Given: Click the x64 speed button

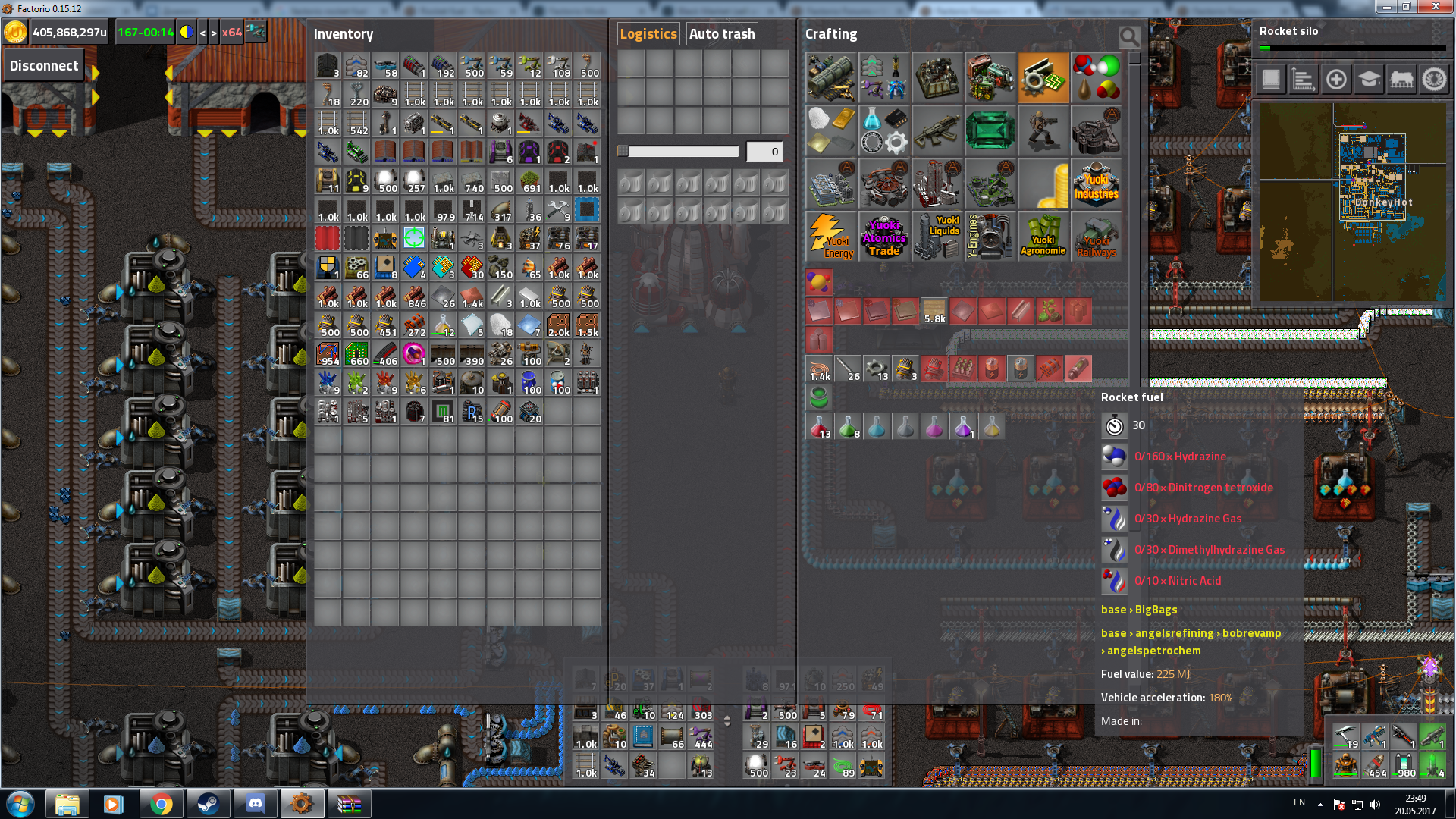Looking at the screenshot, I should coord(231,33).
